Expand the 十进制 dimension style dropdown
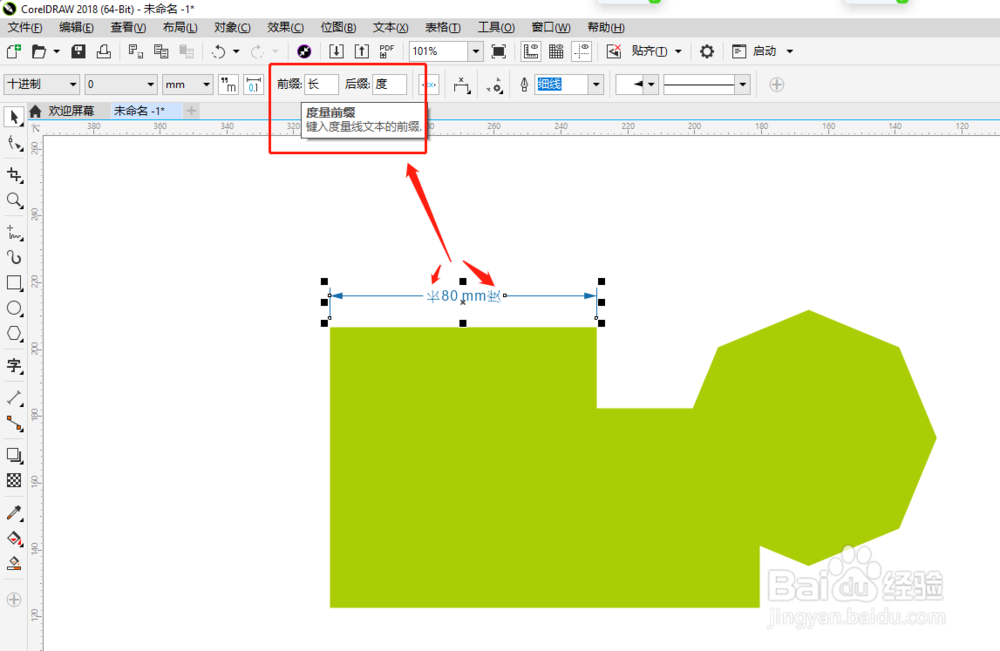Image resolution: width=1000 pixels, height=651 pixels. coord(73,85)
